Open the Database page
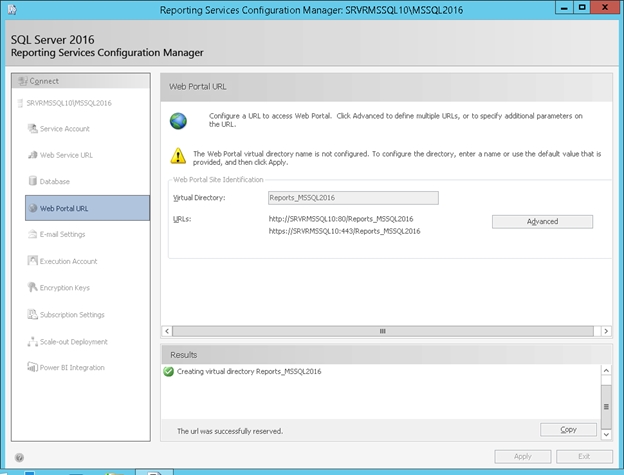The image size is (624, 475). 55,181
